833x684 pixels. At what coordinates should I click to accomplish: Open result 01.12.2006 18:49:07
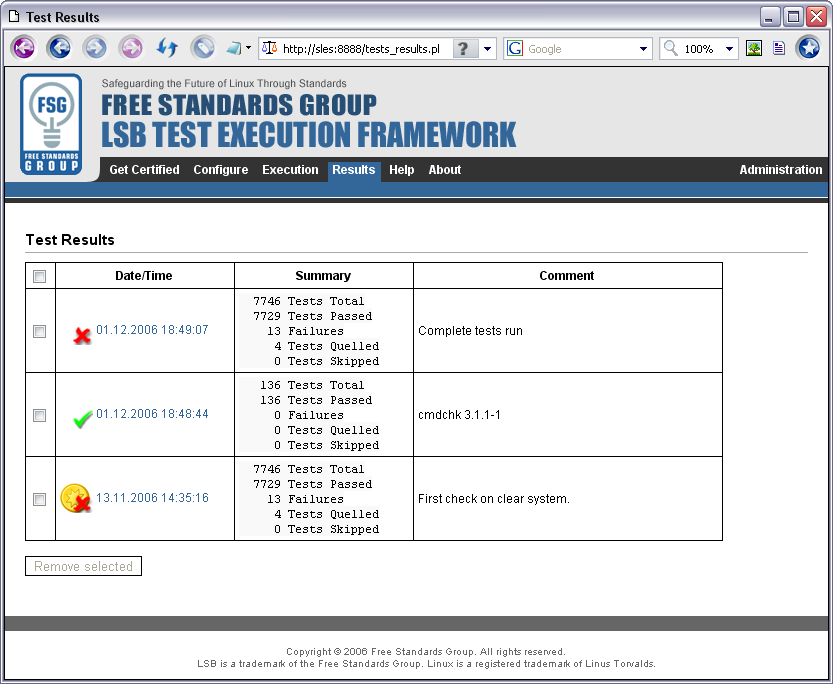click(152, 330)
